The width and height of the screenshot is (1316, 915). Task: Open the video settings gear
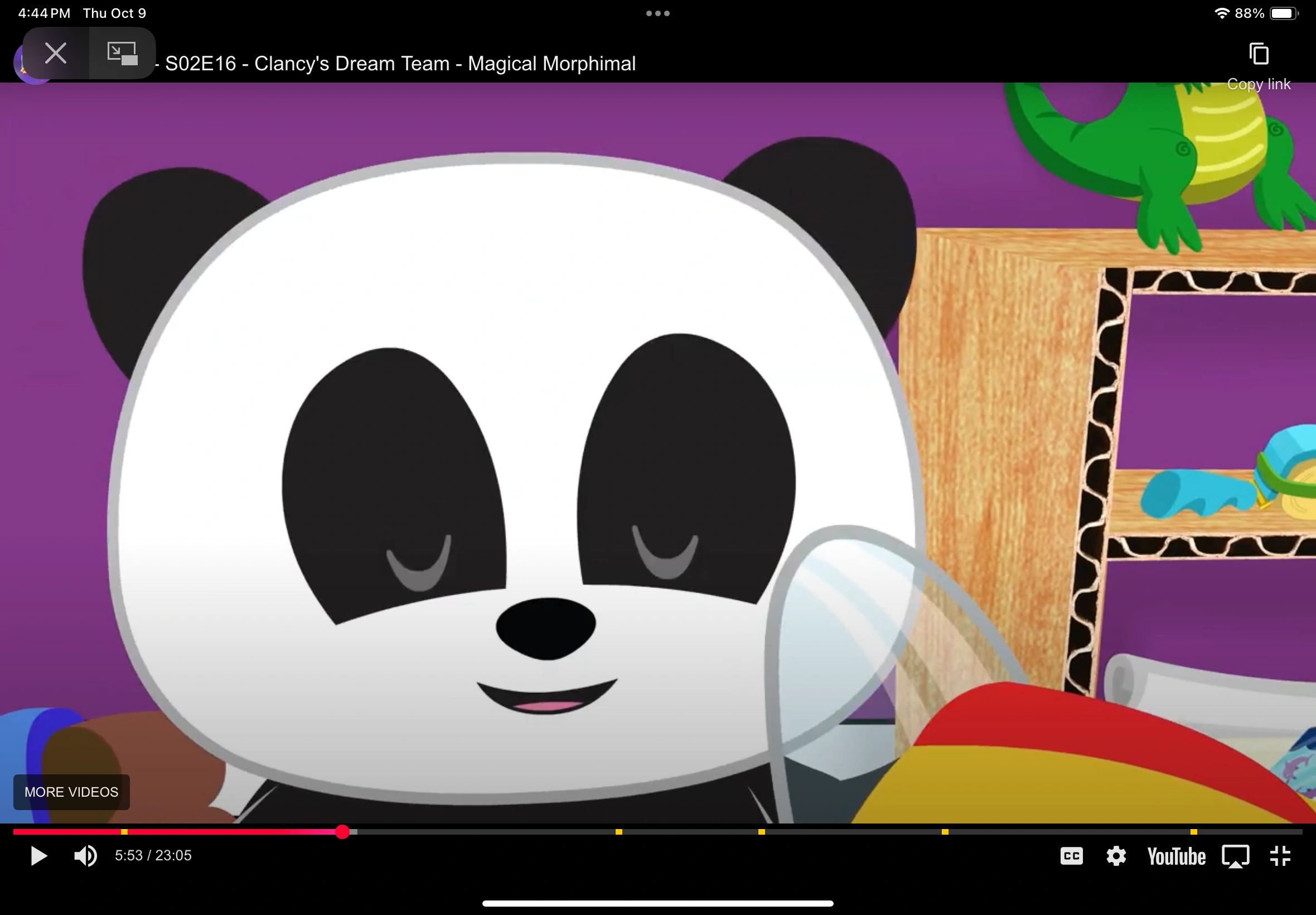1115,856
